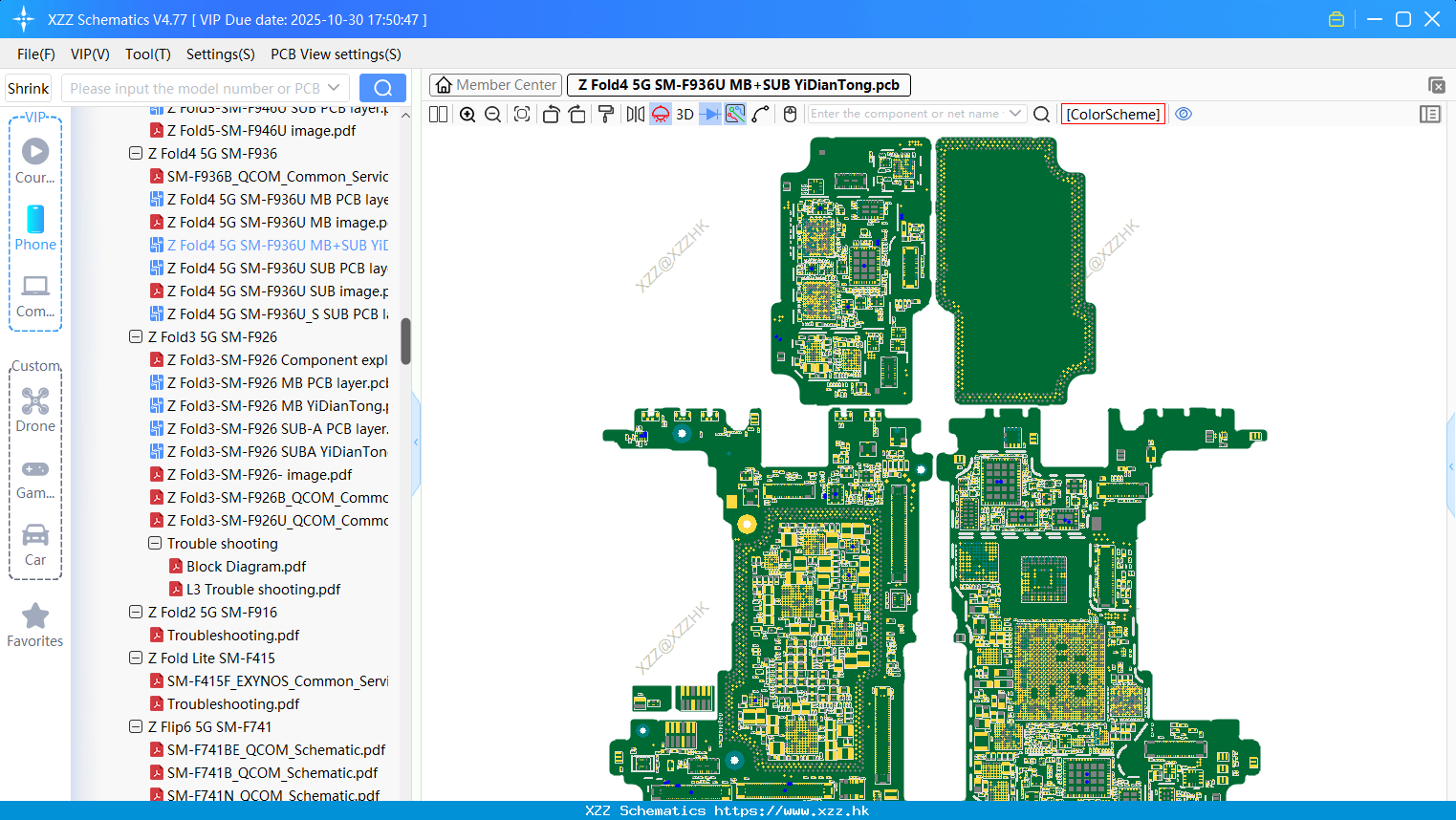The width and height of the screenshot is (1456, 820).
Task: Zoom in on the PCB view
Action: click(467, 114)
